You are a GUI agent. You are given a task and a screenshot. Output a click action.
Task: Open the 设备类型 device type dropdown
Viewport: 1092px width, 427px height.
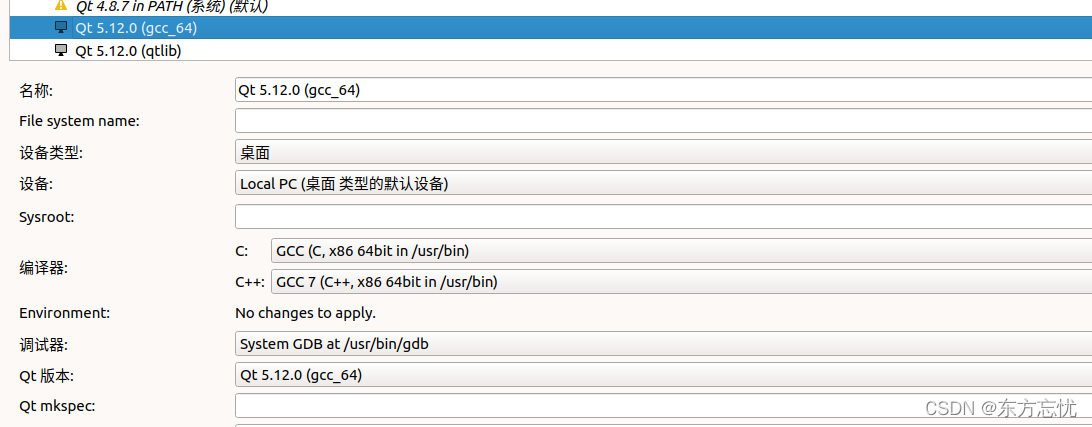[x=660, y=153]
